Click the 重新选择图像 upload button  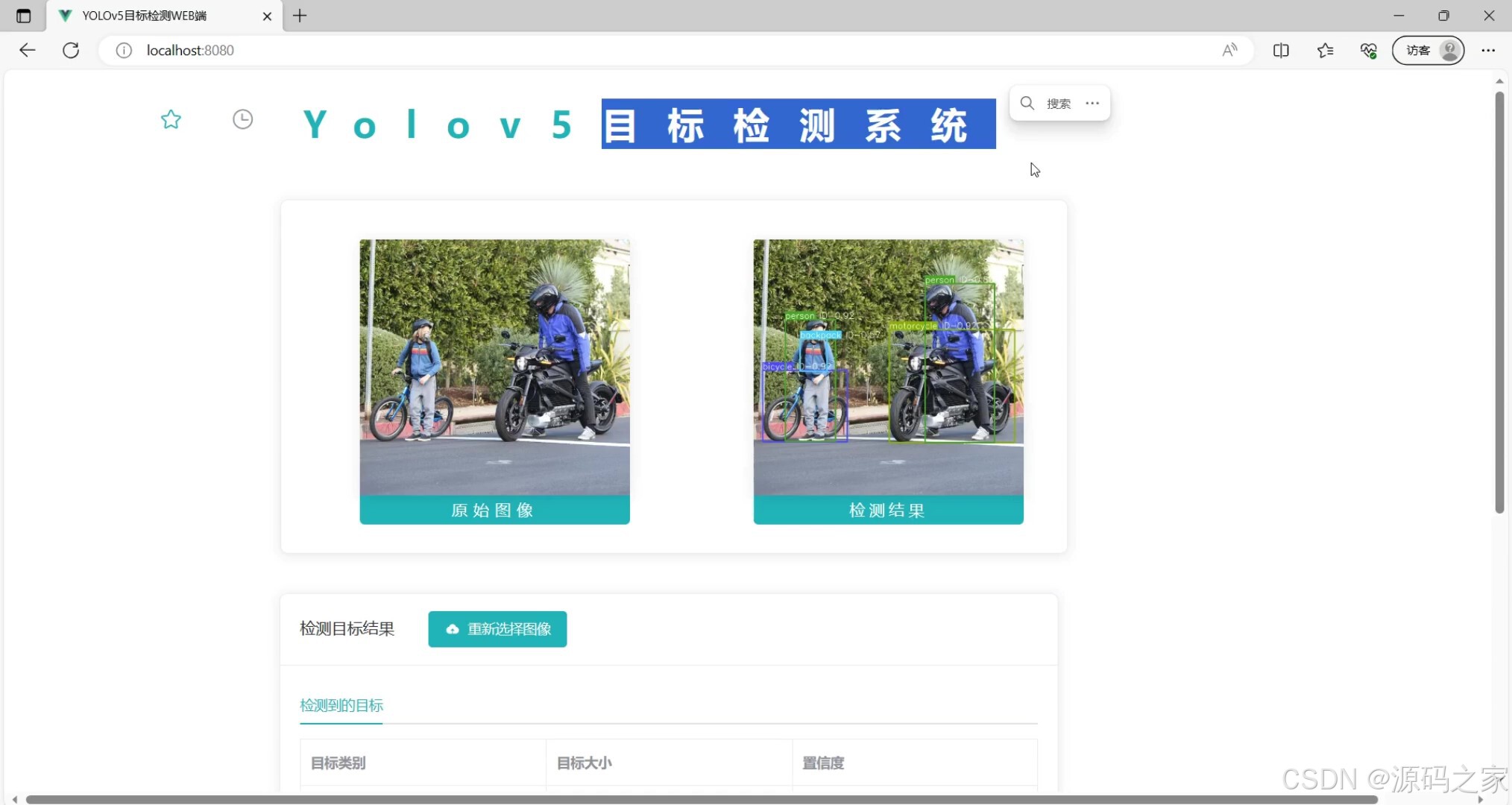tap(497, 629)
